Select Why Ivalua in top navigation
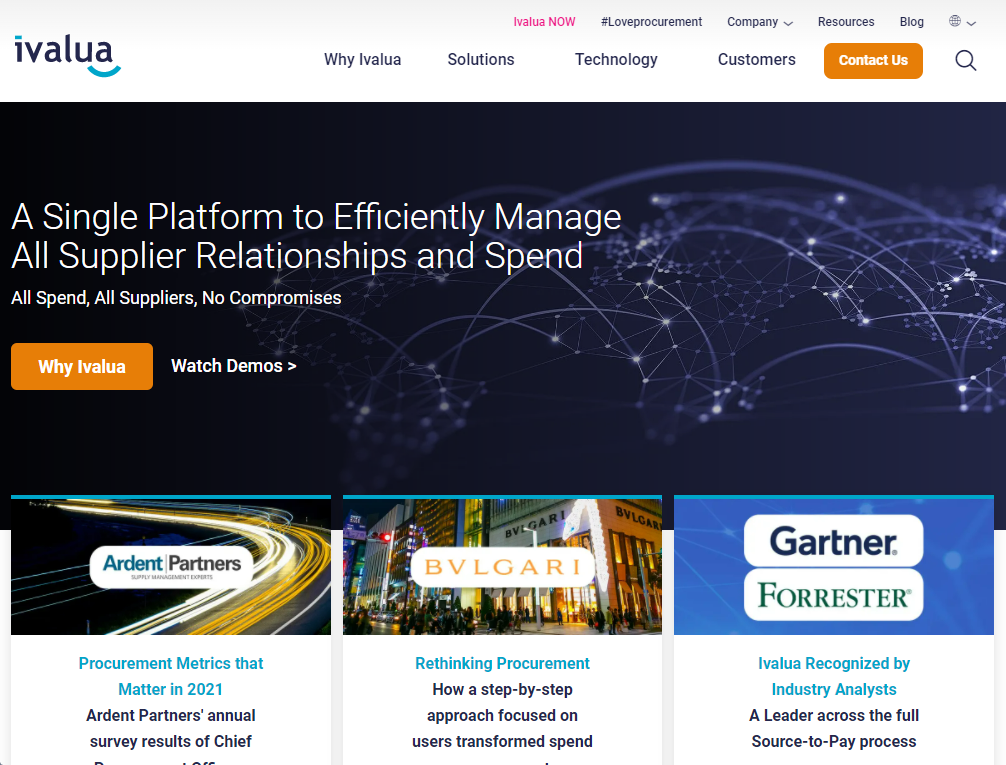This screenshot has height=765, width=1006. pos(362,60)
